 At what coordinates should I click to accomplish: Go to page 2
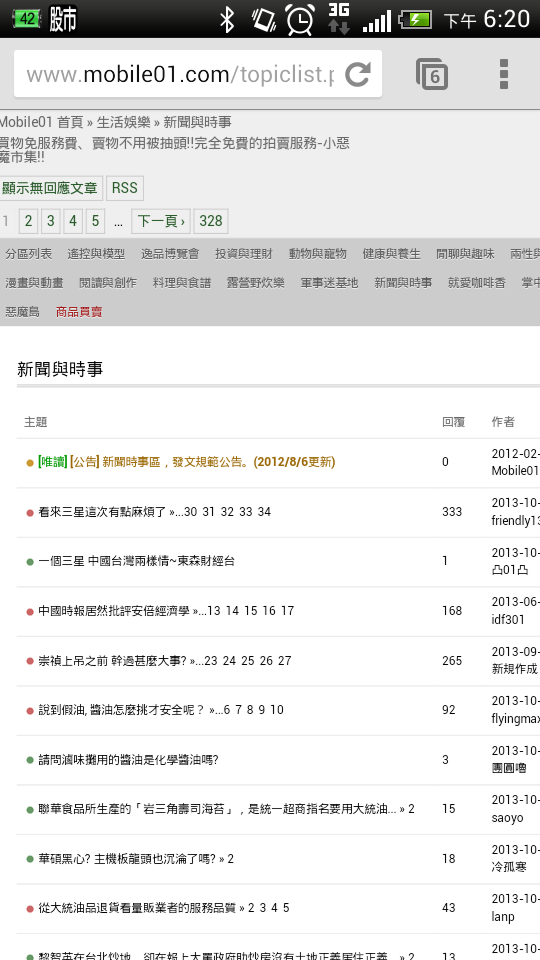28,221
